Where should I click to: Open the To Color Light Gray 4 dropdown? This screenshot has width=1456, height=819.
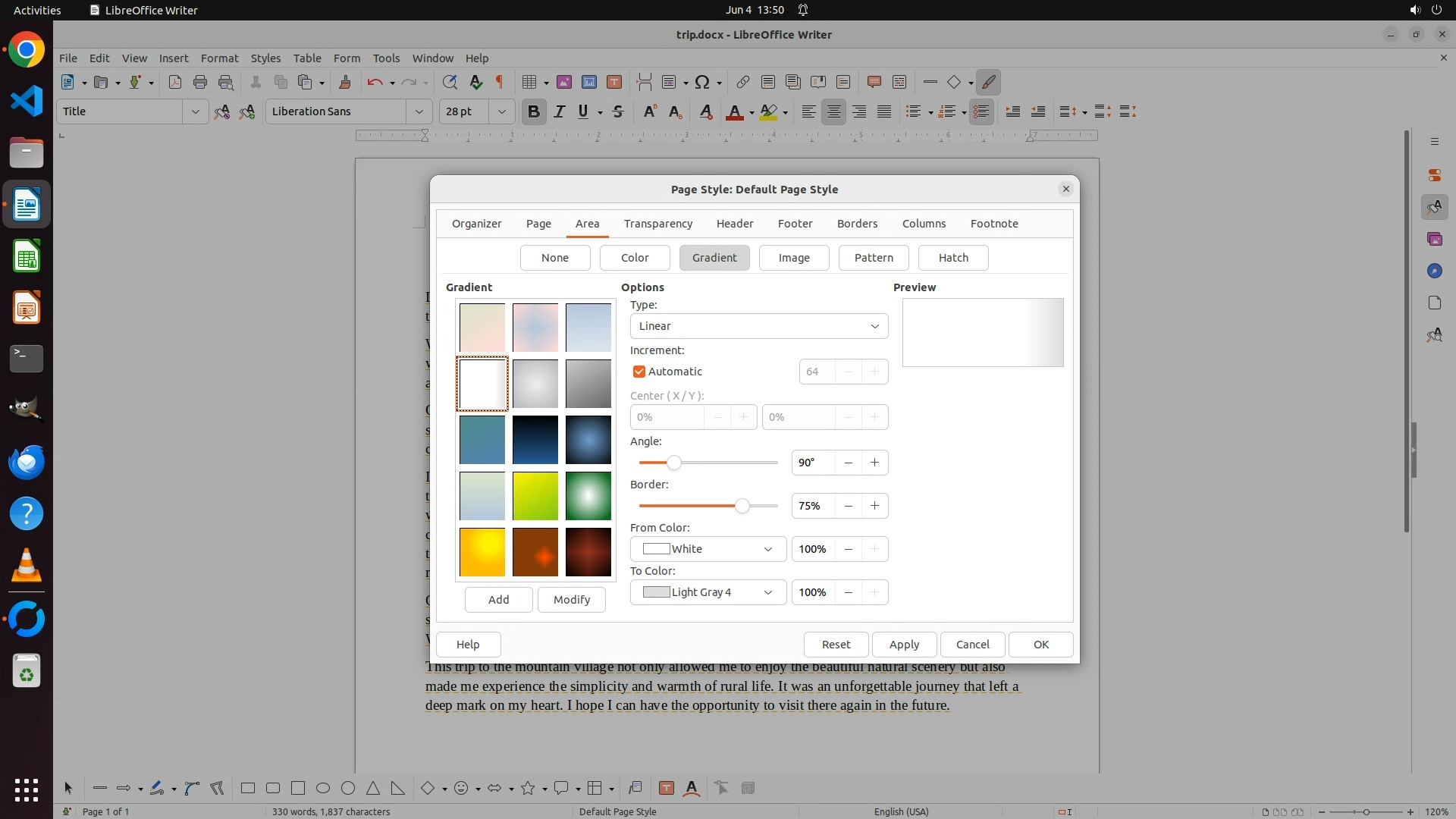708,592
